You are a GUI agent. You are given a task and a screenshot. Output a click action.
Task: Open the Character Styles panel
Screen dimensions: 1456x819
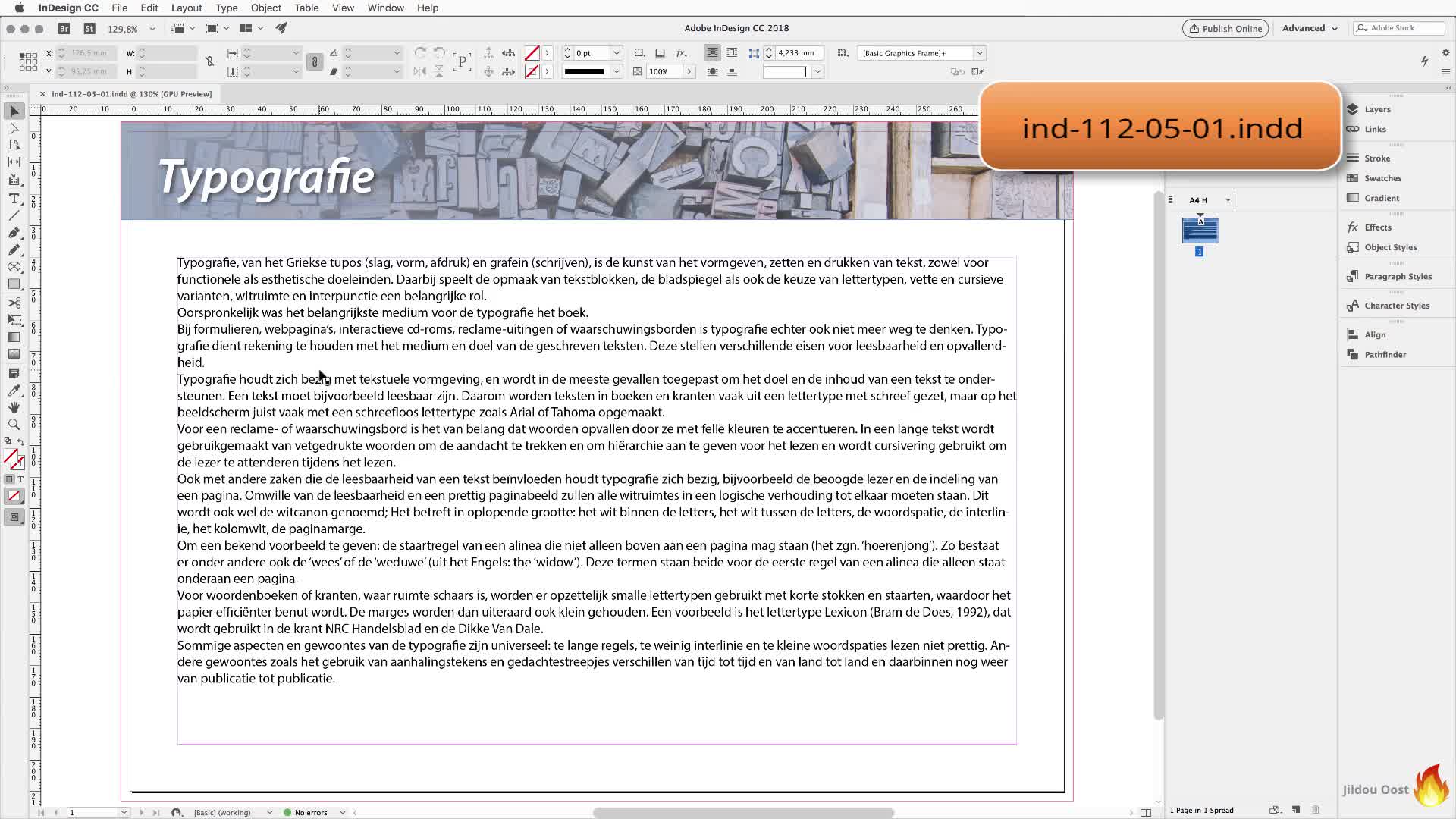coord(1397,306)
